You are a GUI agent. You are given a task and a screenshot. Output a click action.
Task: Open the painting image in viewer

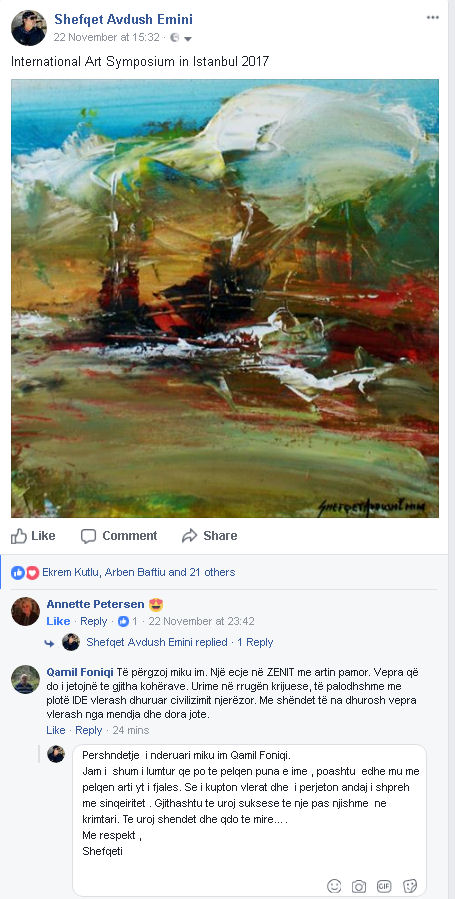(225, 298)
